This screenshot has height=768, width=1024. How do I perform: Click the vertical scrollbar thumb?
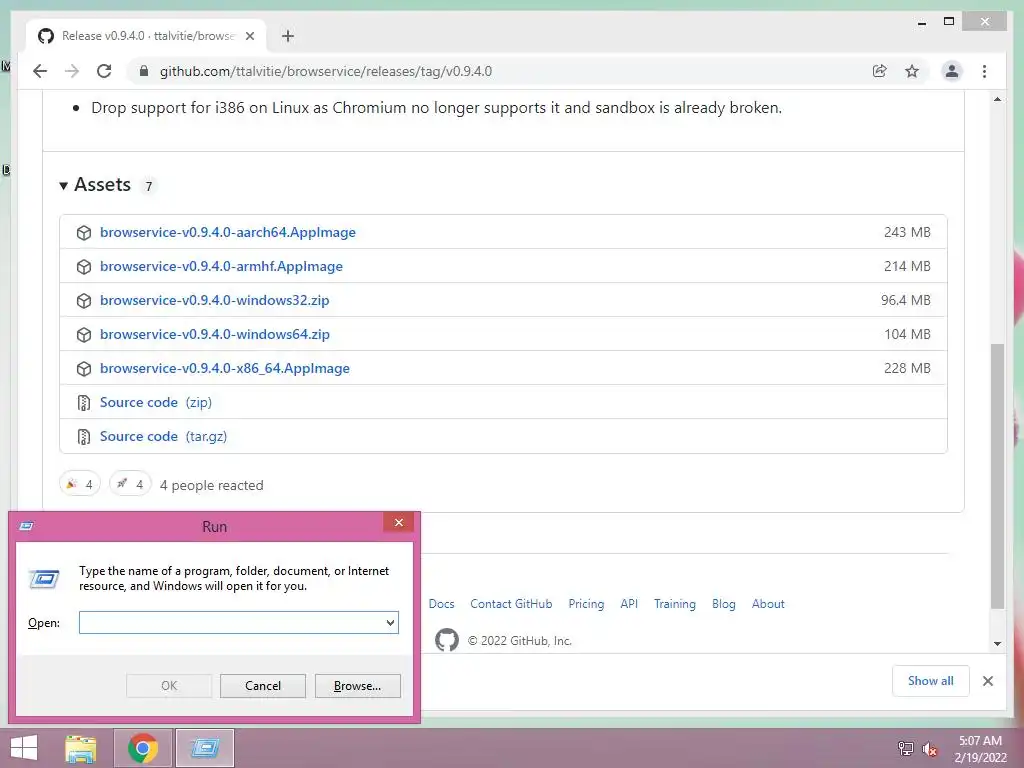(997, 476)
